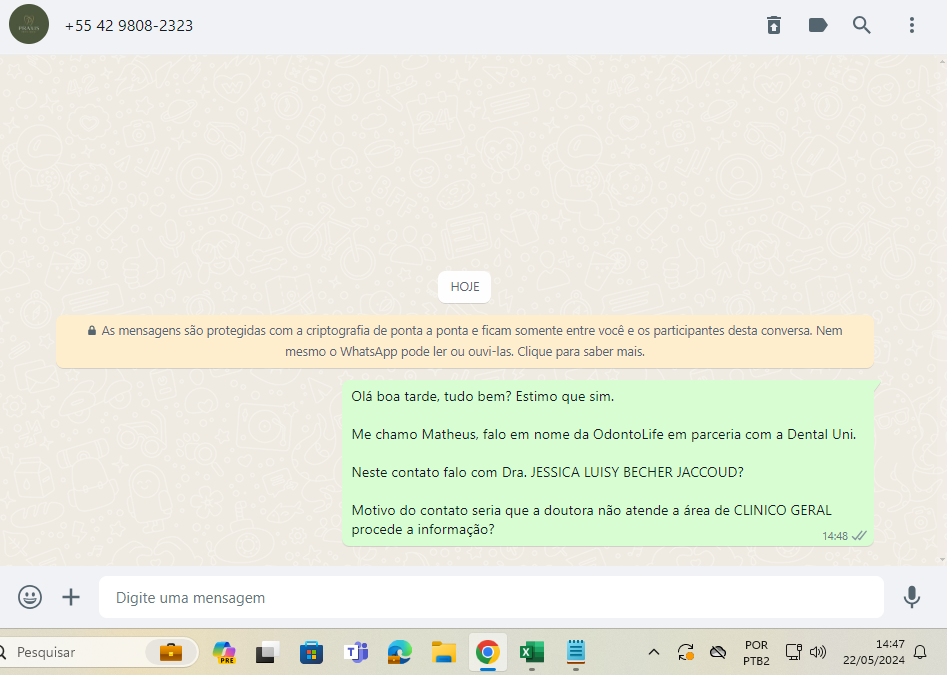
Task: Click the chat scrollbar down arrow
Action: click(943, 560)
